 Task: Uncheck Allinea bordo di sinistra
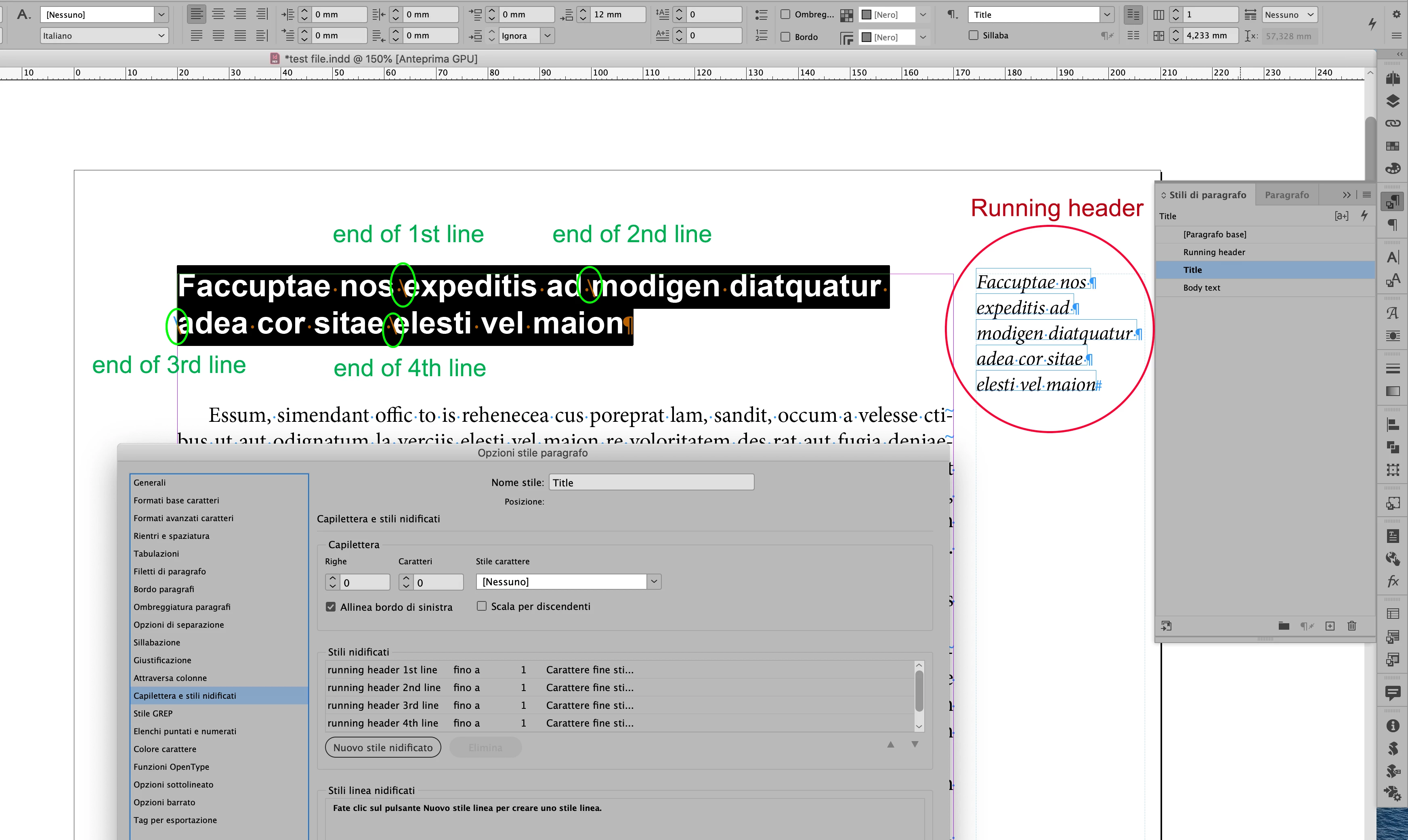331,607
